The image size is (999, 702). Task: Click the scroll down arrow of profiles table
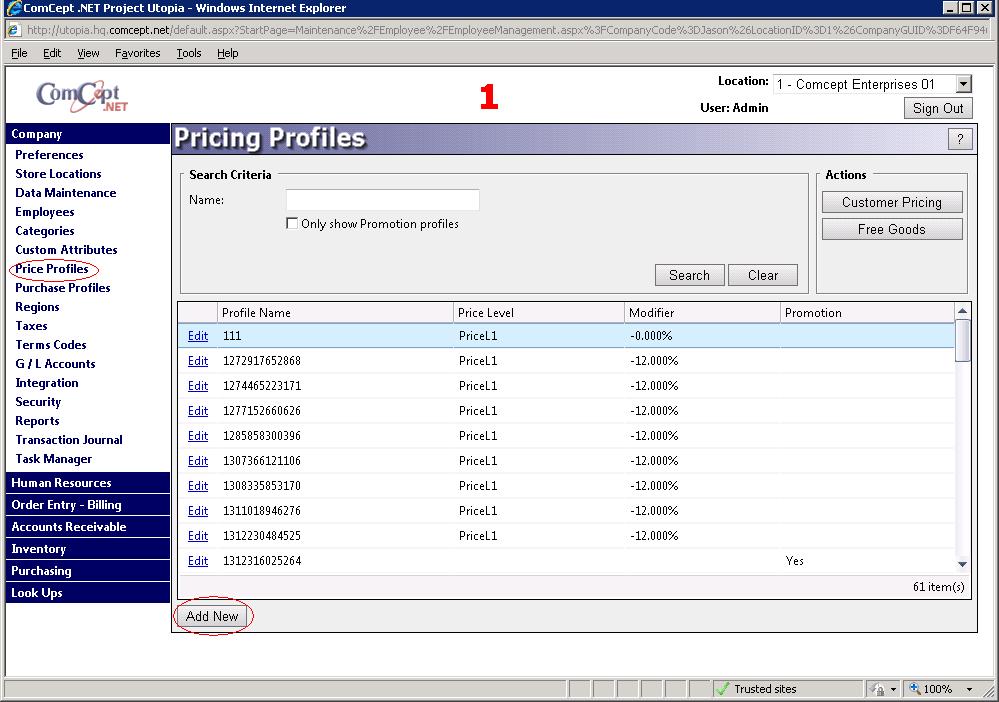(x=962, y=564)
